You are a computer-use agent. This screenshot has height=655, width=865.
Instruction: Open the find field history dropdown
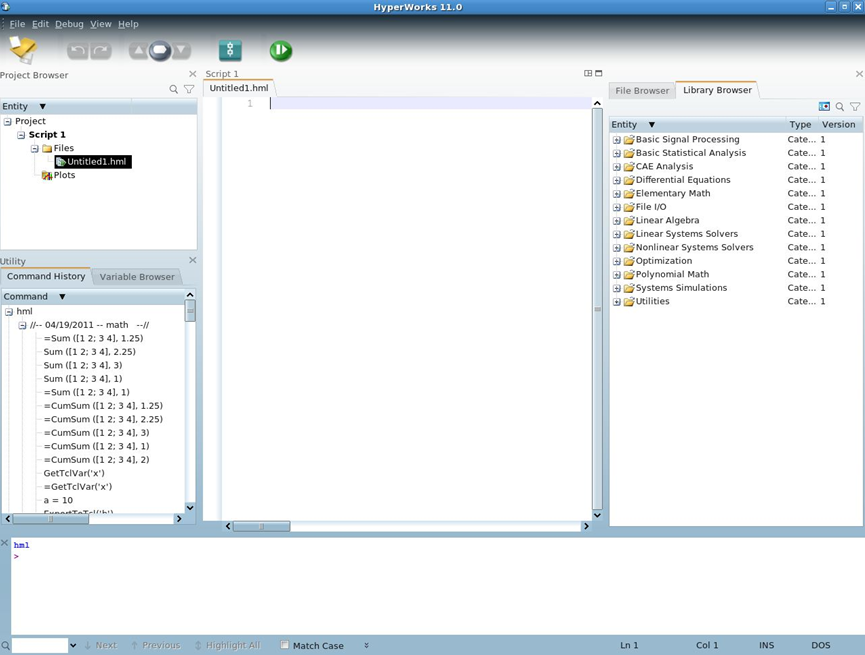click(73, 645)
